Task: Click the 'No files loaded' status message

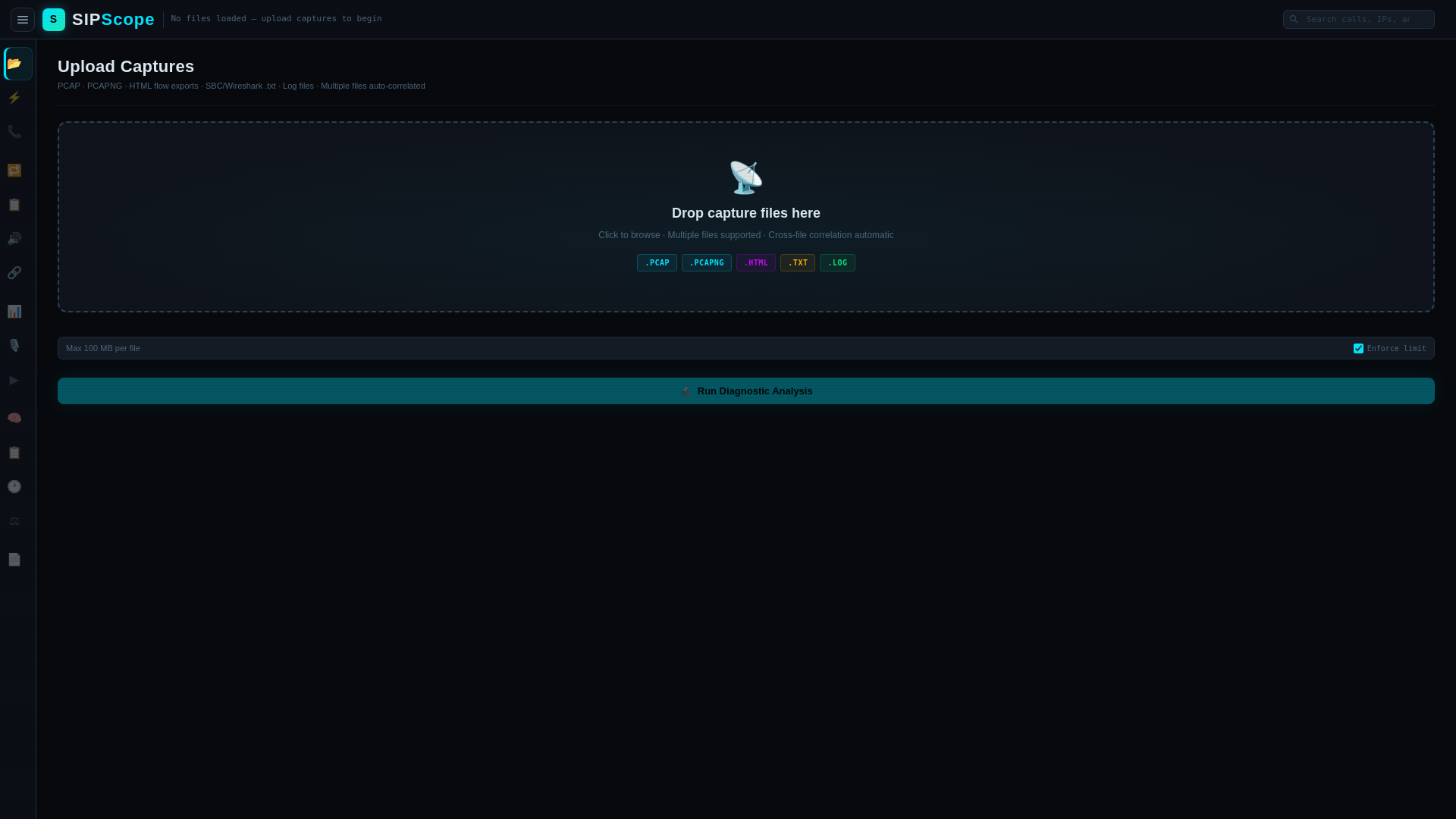Action: click(x=276, y=19)
